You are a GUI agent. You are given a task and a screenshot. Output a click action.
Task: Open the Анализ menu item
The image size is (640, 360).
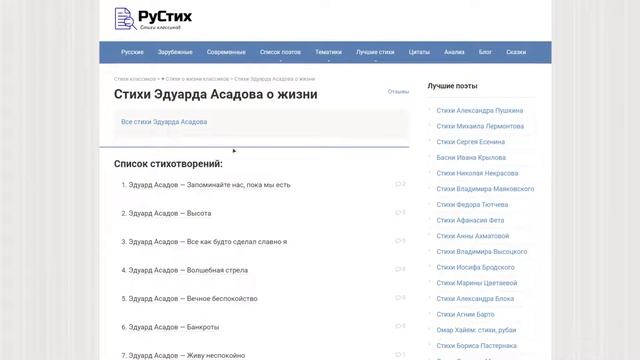454,52
